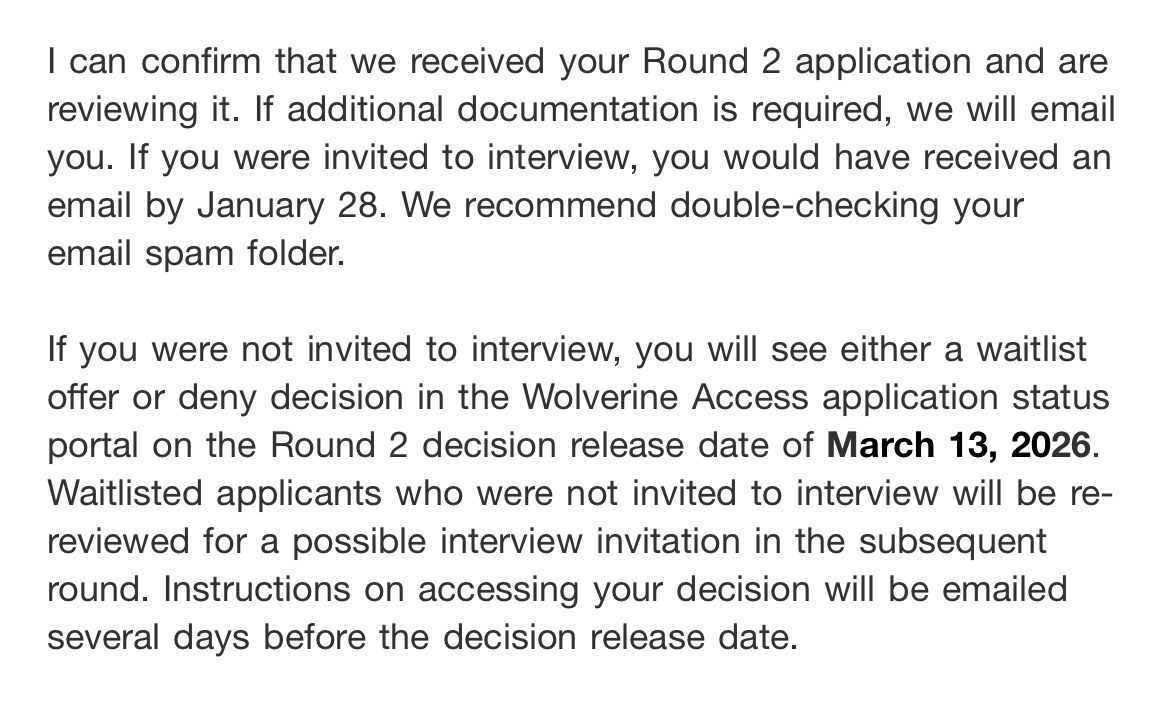Click the words "Round 2 application"
1170x715 pixels.
806,62
